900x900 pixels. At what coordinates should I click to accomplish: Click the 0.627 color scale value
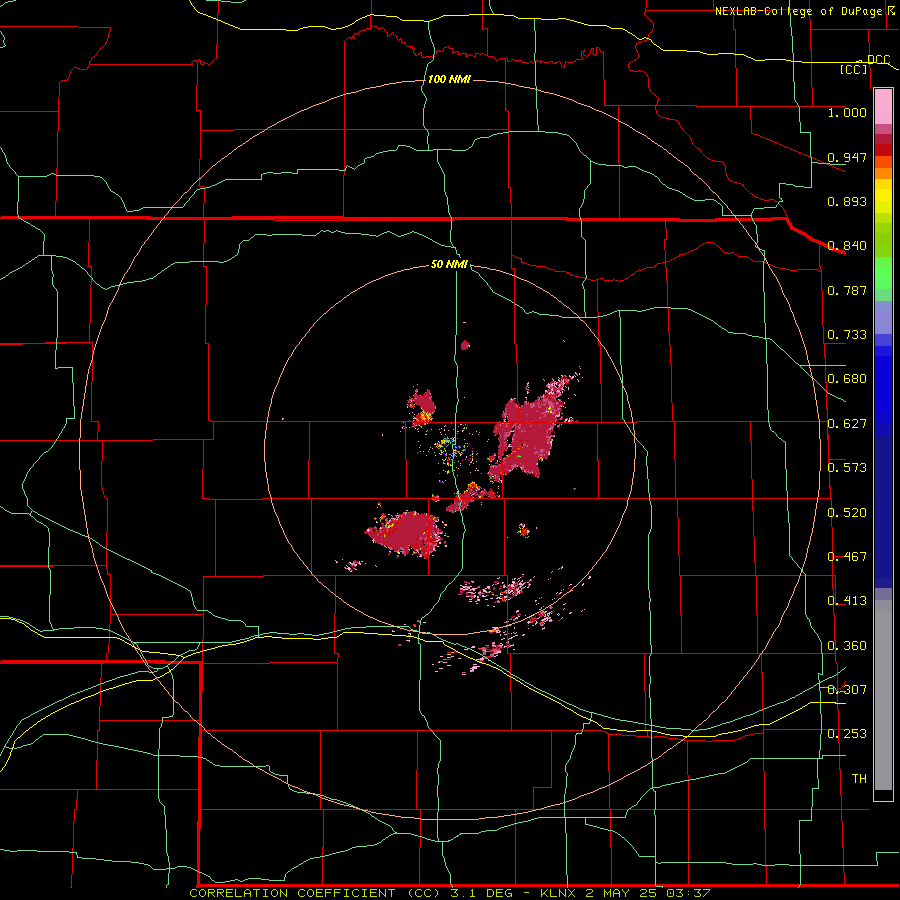pyautogui.click(x=847, y=424)
